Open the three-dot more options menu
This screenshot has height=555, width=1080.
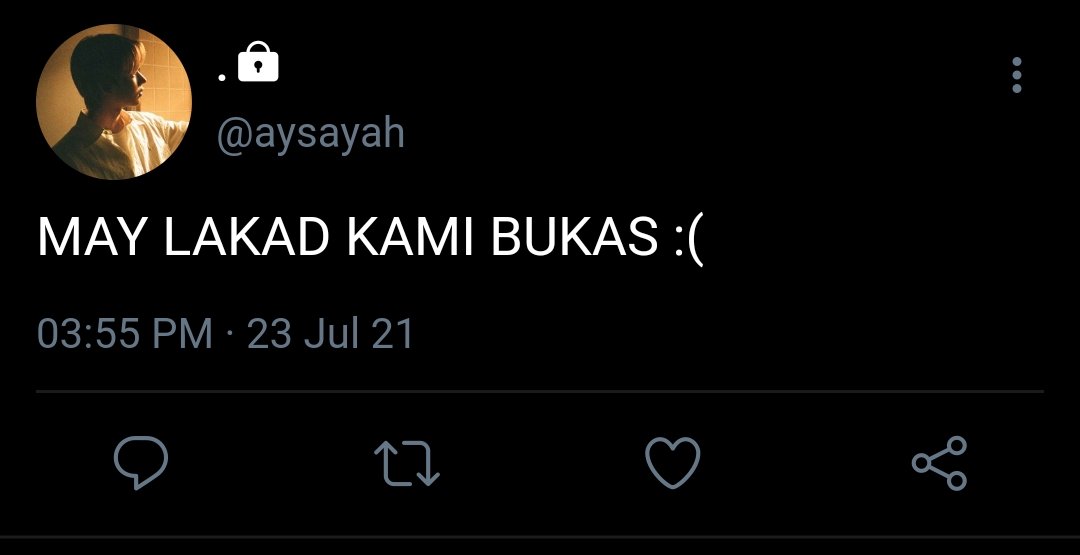click(x=1017, y=74)
